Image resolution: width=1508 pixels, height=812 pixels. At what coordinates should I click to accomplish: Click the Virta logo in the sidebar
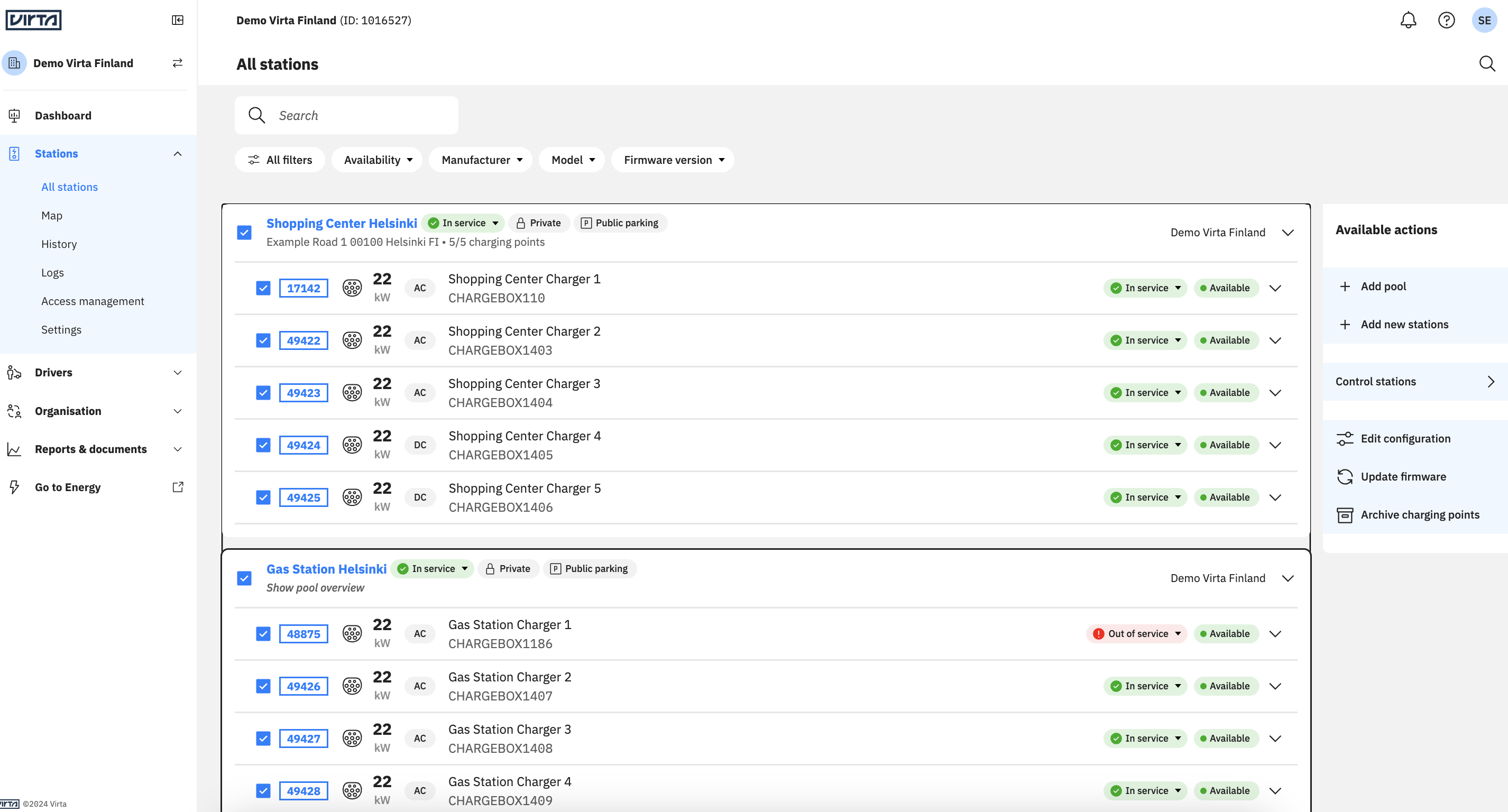[33, 20]
